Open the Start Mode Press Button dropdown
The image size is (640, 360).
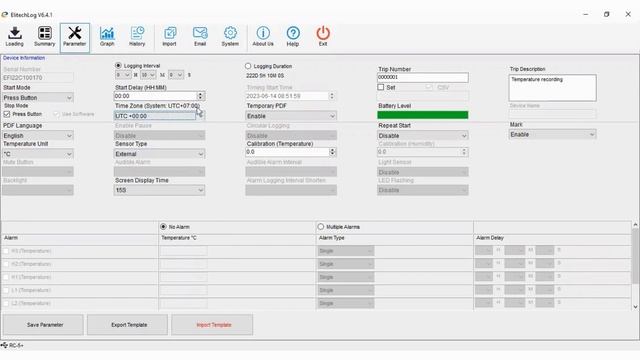(x=38, y=98)
